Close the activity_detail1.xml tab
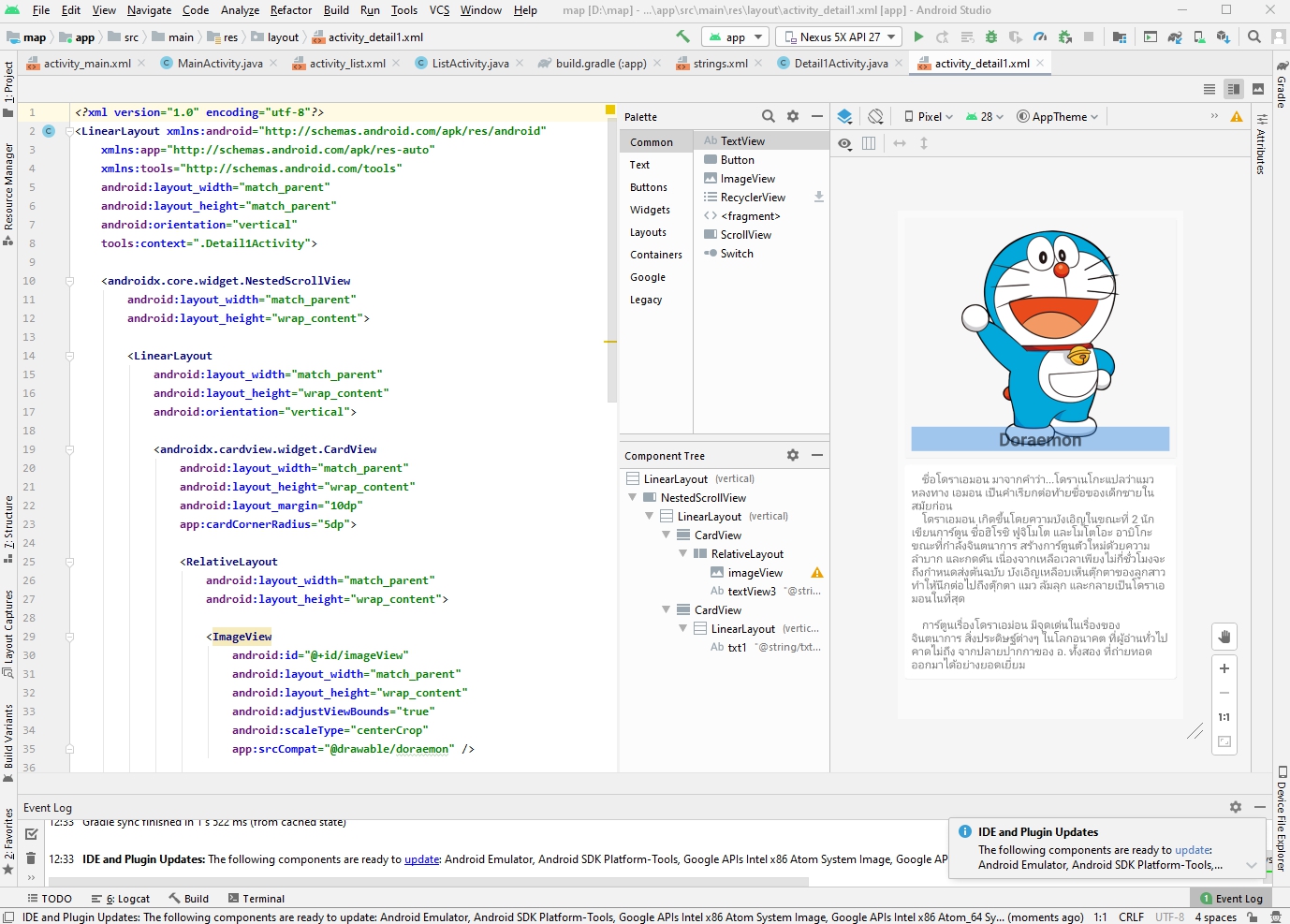Viewport: 1290px width, 924px height. click(x=1039, y=64)
